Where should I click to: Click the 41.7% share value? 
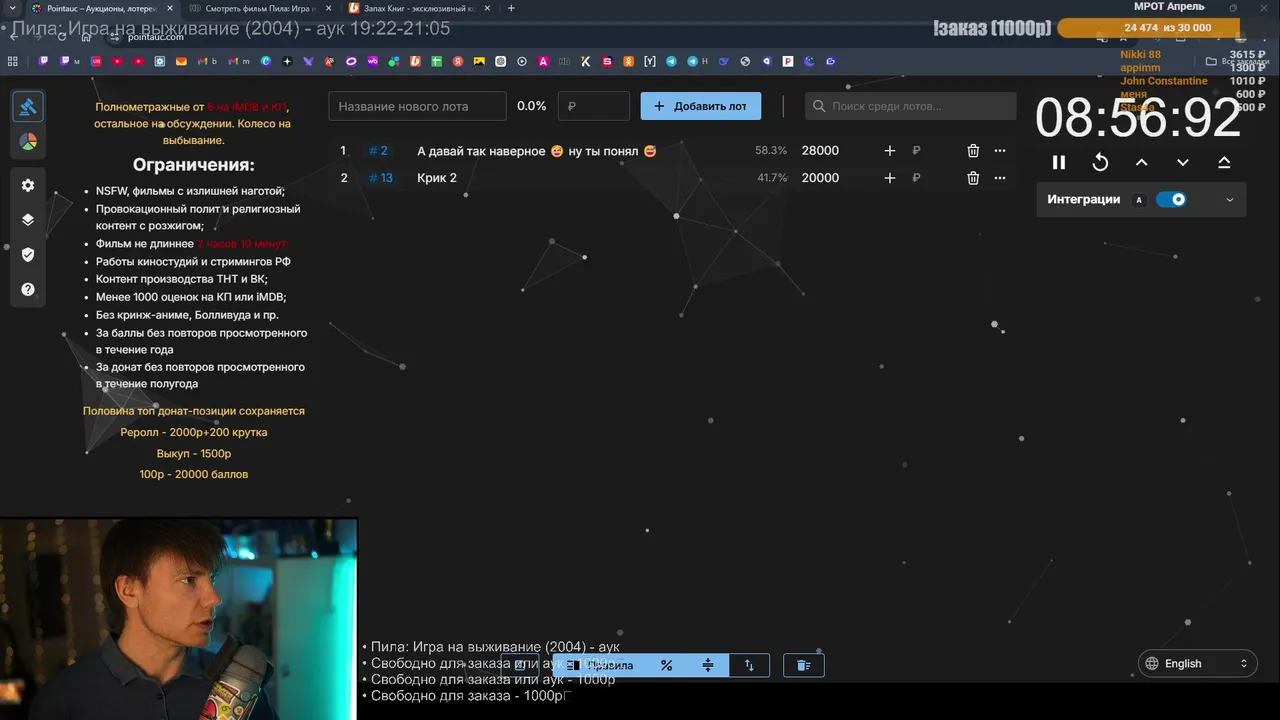[x=771, y=178]
